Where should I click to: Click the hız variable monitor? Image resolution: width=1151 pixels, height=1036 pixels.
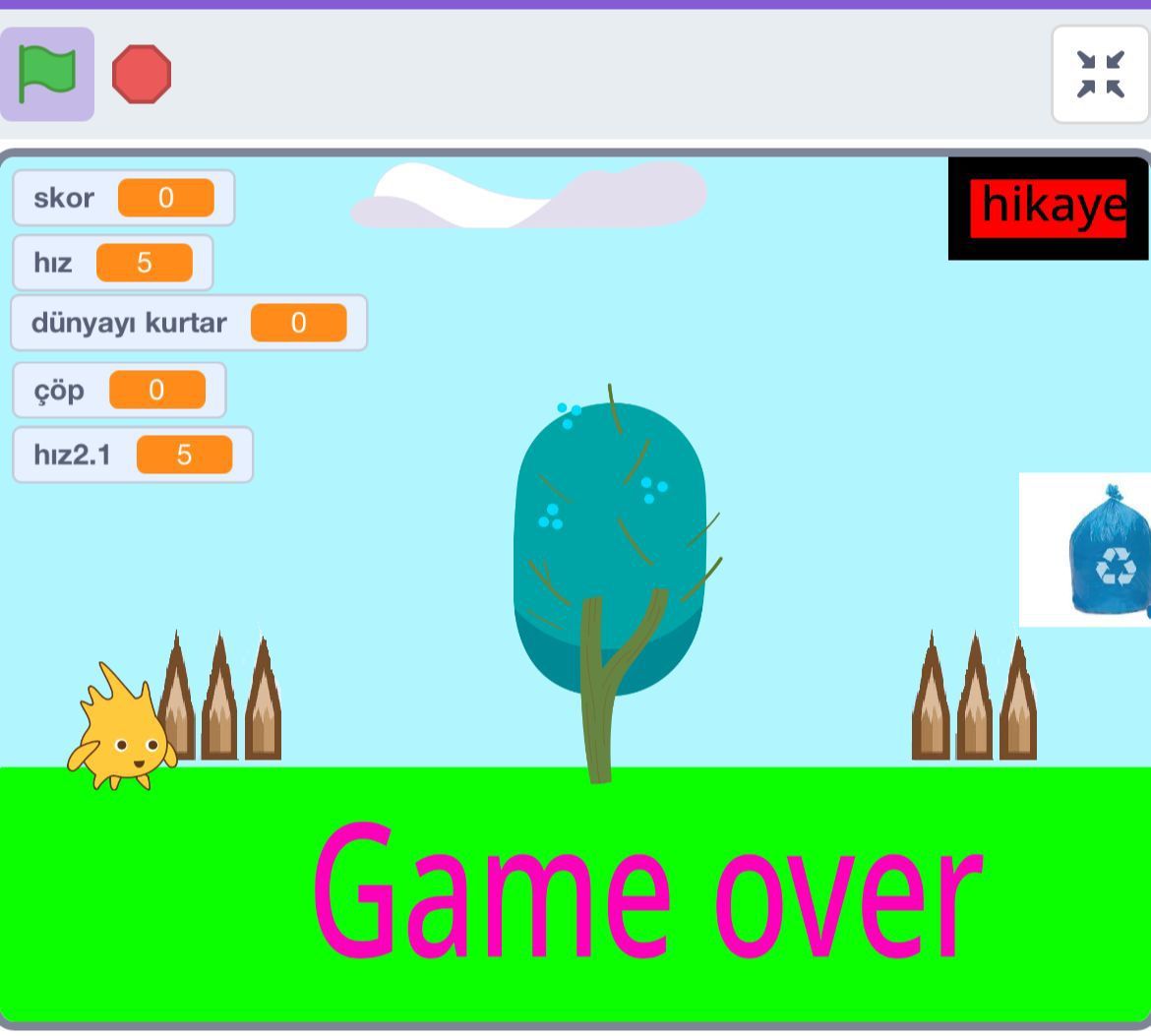click(112, 263)
